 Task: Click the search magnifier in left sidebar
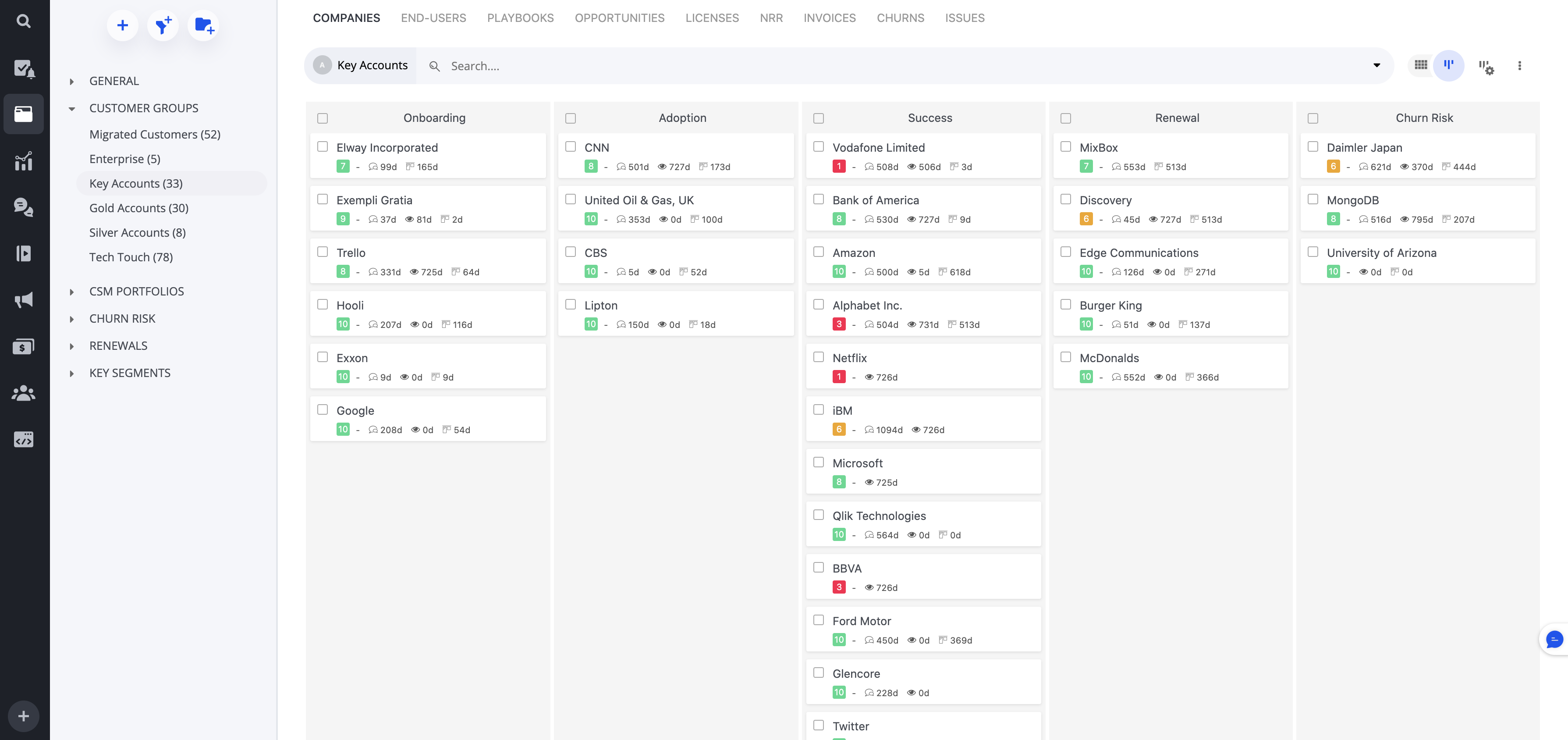[23, 21]
